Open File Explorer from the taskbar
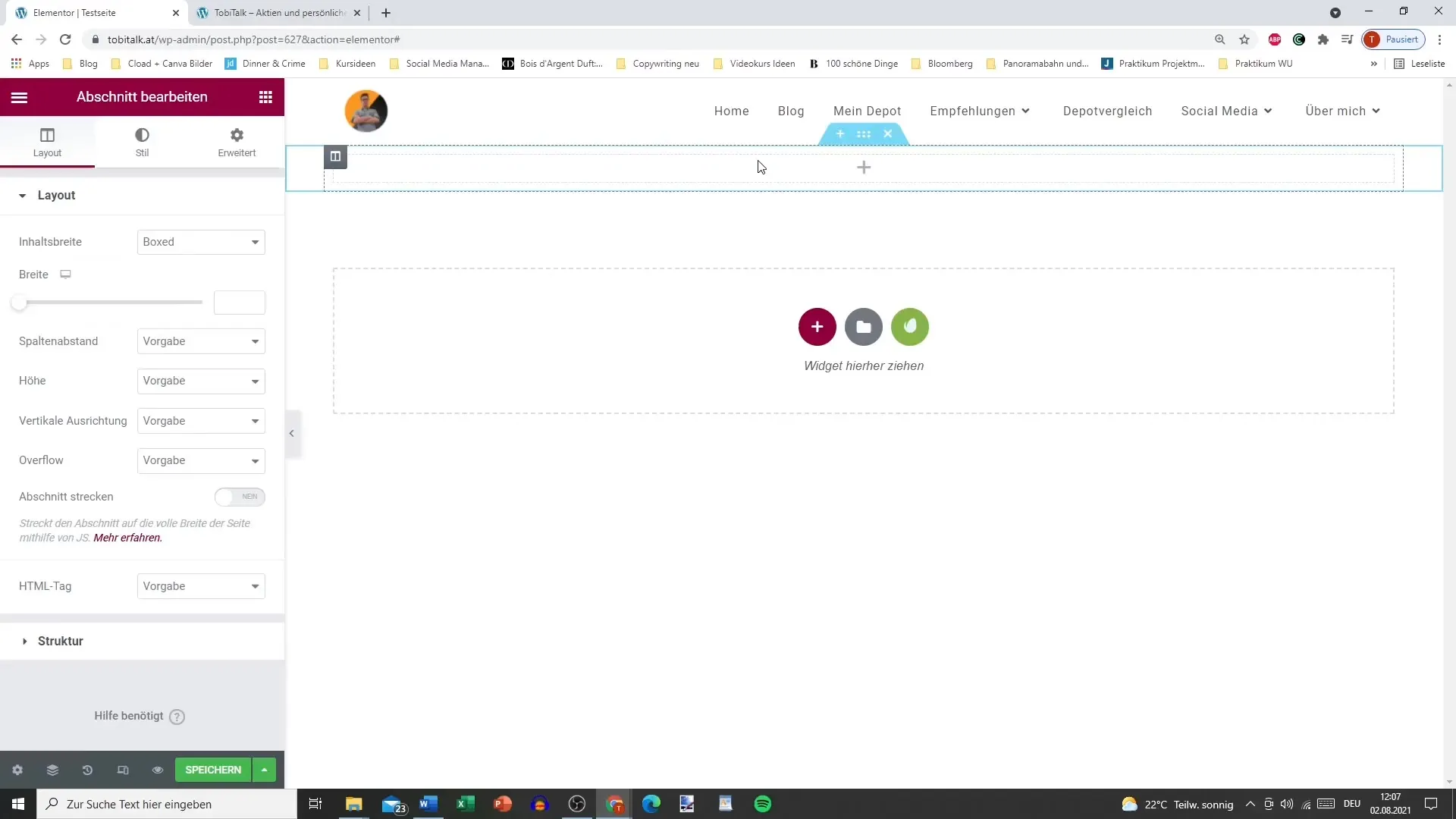1456x819 pixels. pyautogui.click(x=354, y=804)
